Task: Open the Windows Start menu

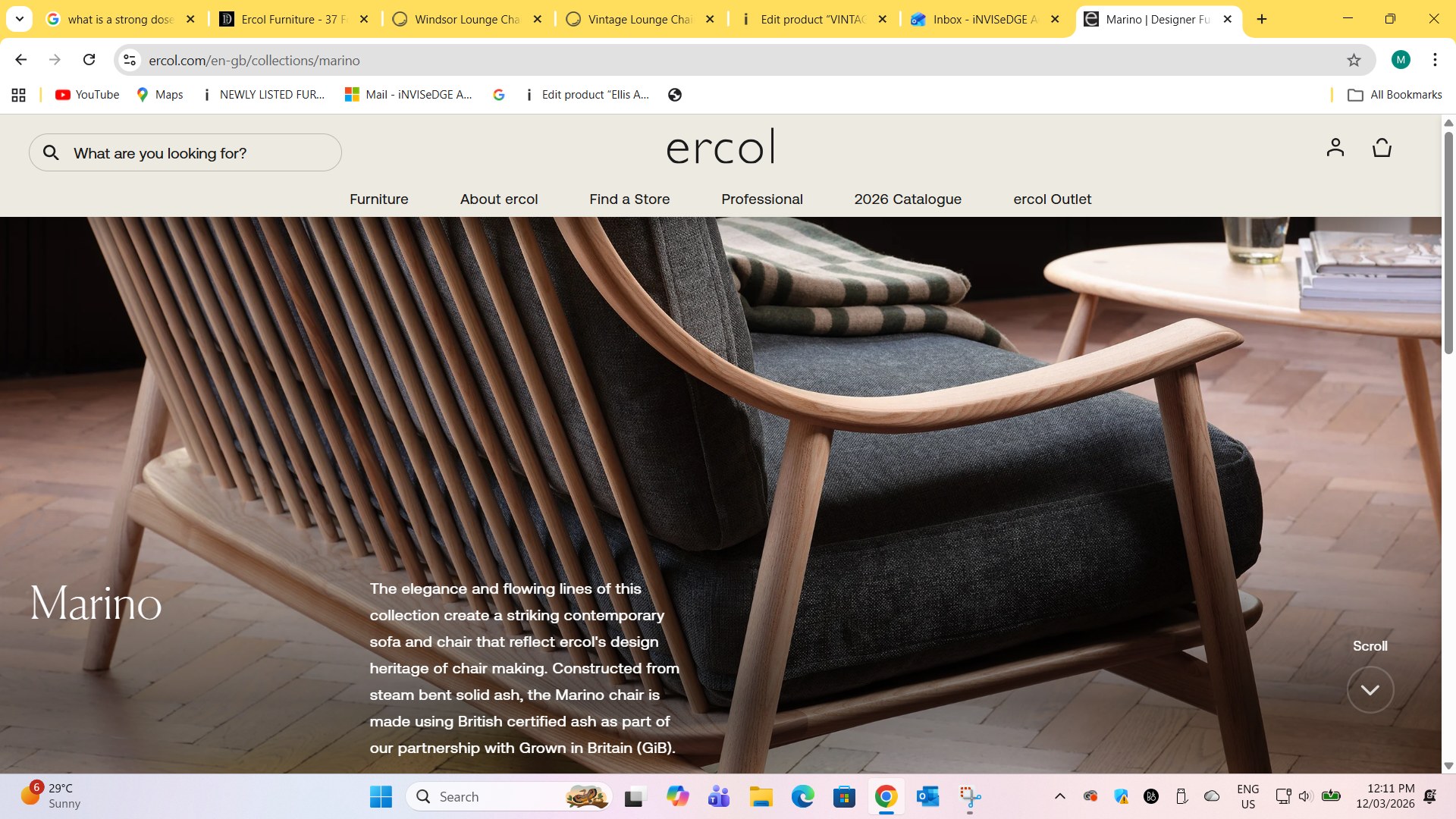Action: tap(381, 796)
